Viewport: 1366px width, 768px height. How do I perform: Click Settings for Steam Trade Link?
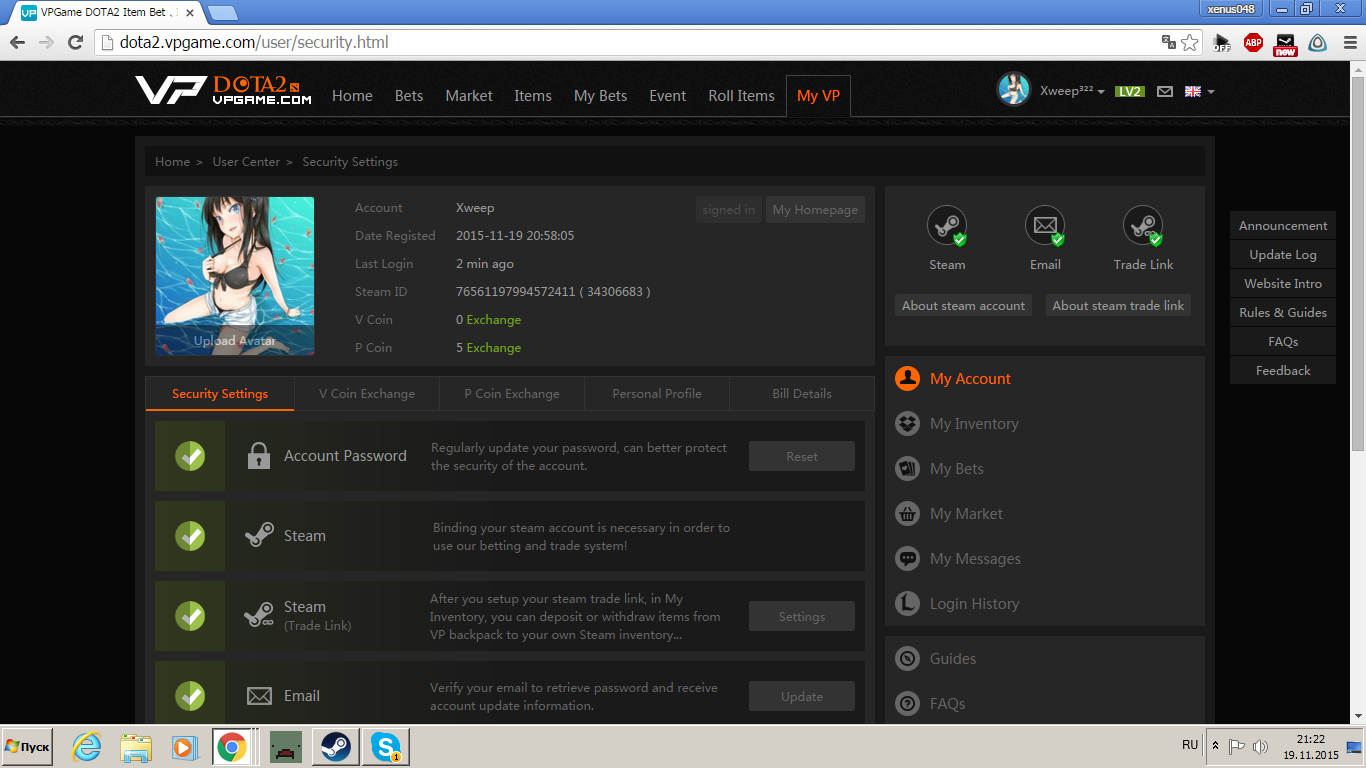click(x=802, y=616)
